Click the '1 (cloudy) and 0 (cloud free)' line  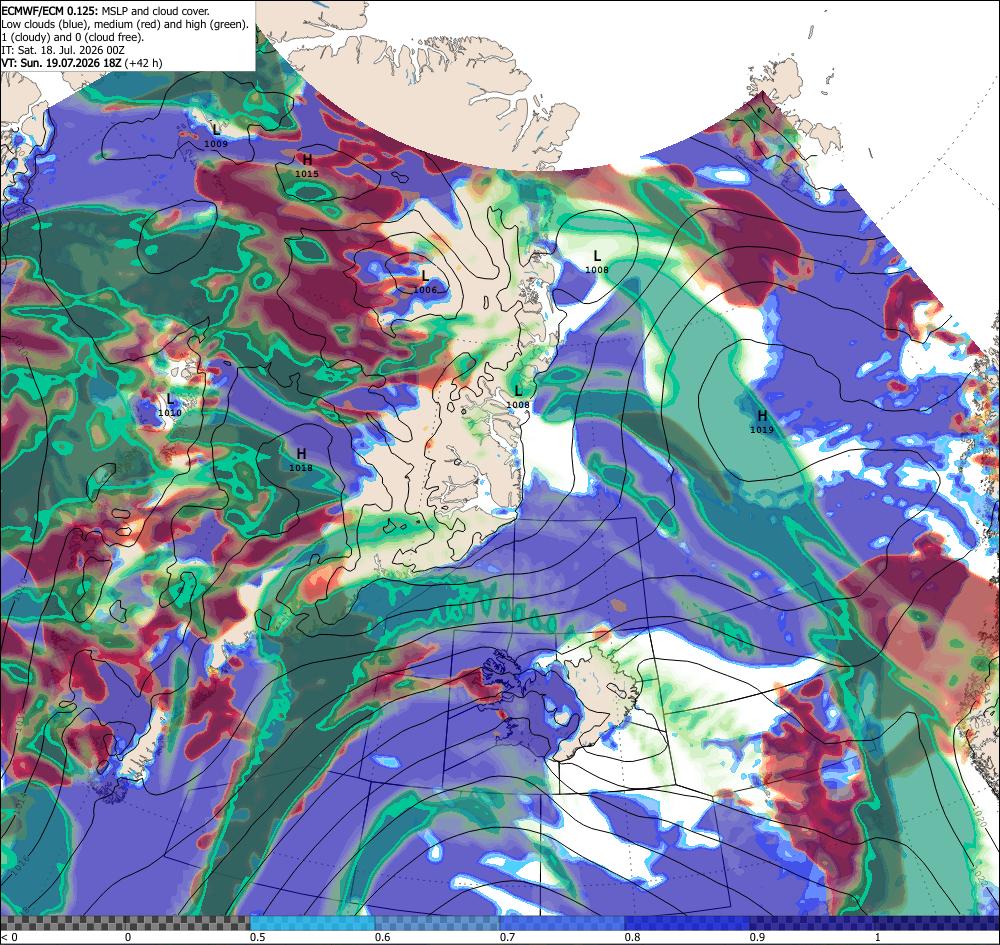pos(73,37)
